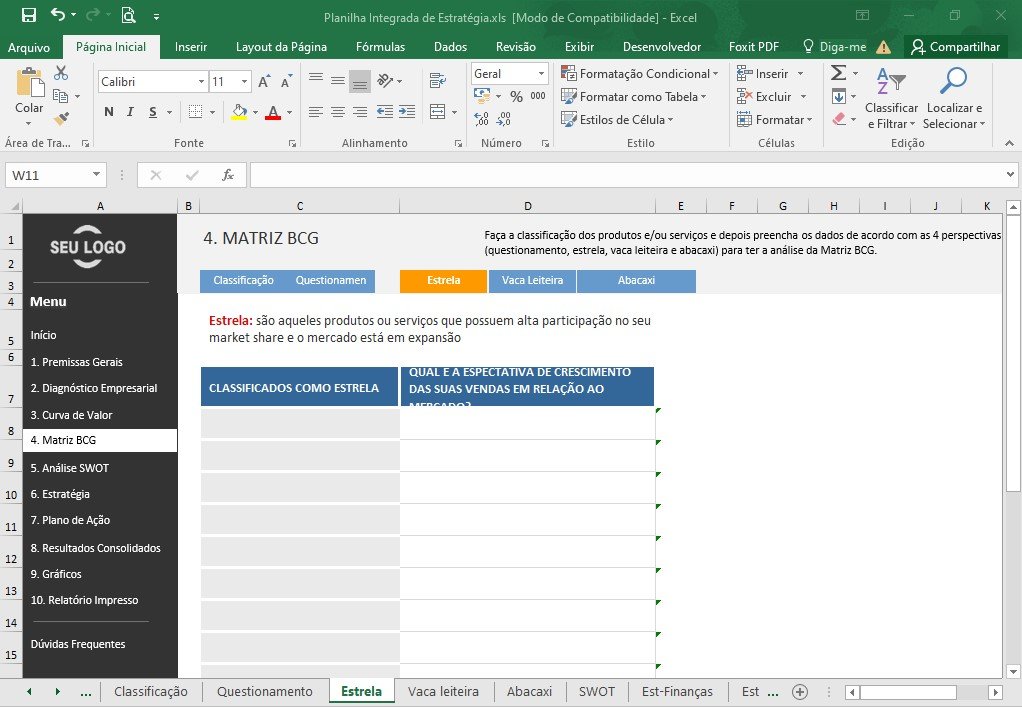1022x707 pixels.
Task: Switch to the Revisão tab
Action: pyautogui.click(x=516, y=47)
